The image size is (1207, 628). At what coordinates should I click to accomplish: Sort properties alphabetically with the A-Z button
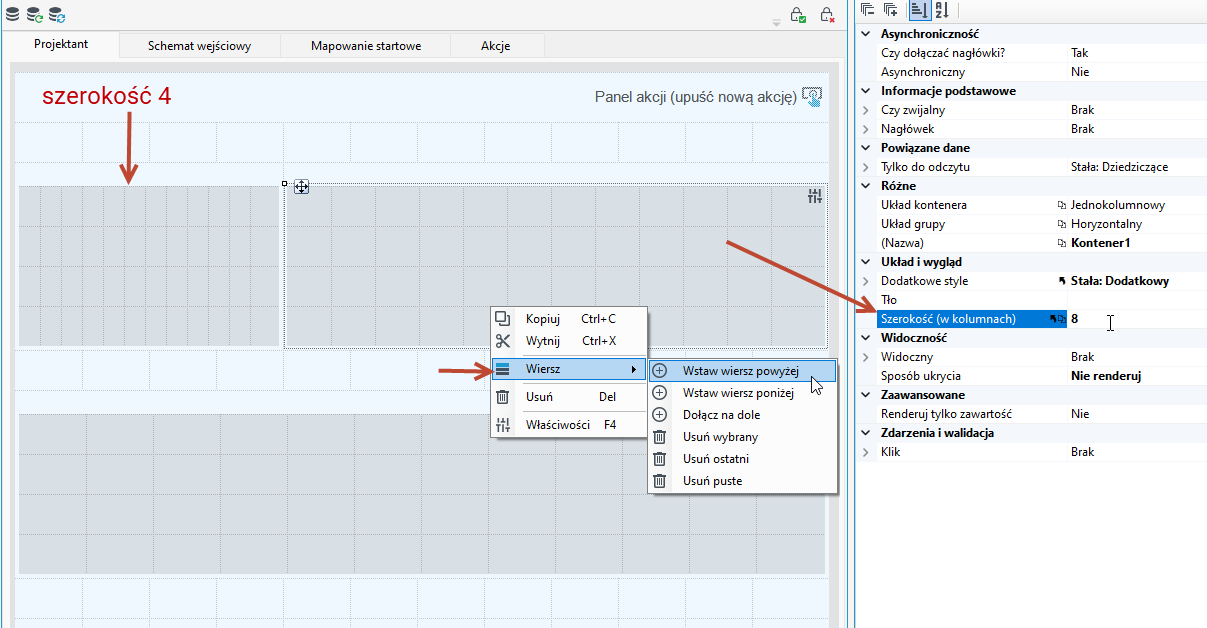click(x=942, y=11)
